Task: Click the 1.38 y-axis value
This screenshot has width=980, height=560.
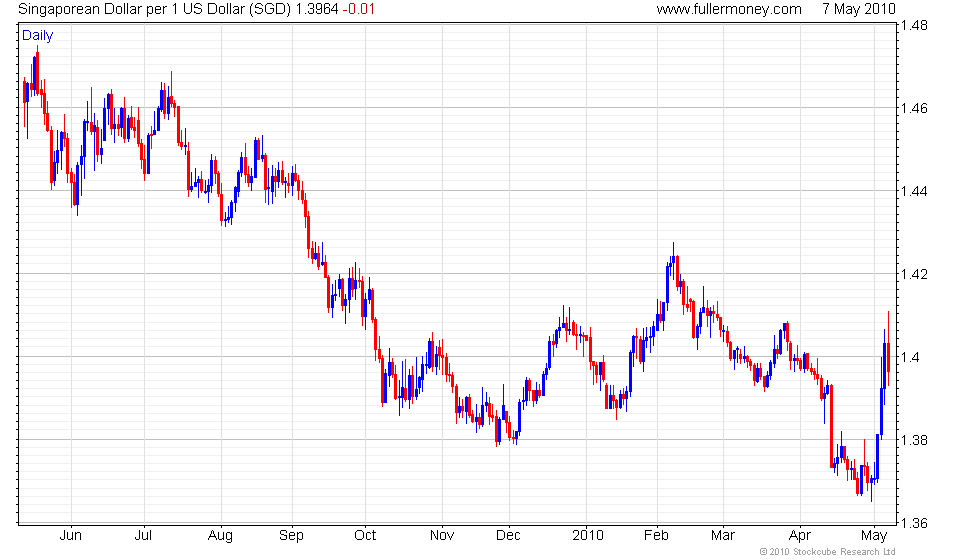Action: 914,441
